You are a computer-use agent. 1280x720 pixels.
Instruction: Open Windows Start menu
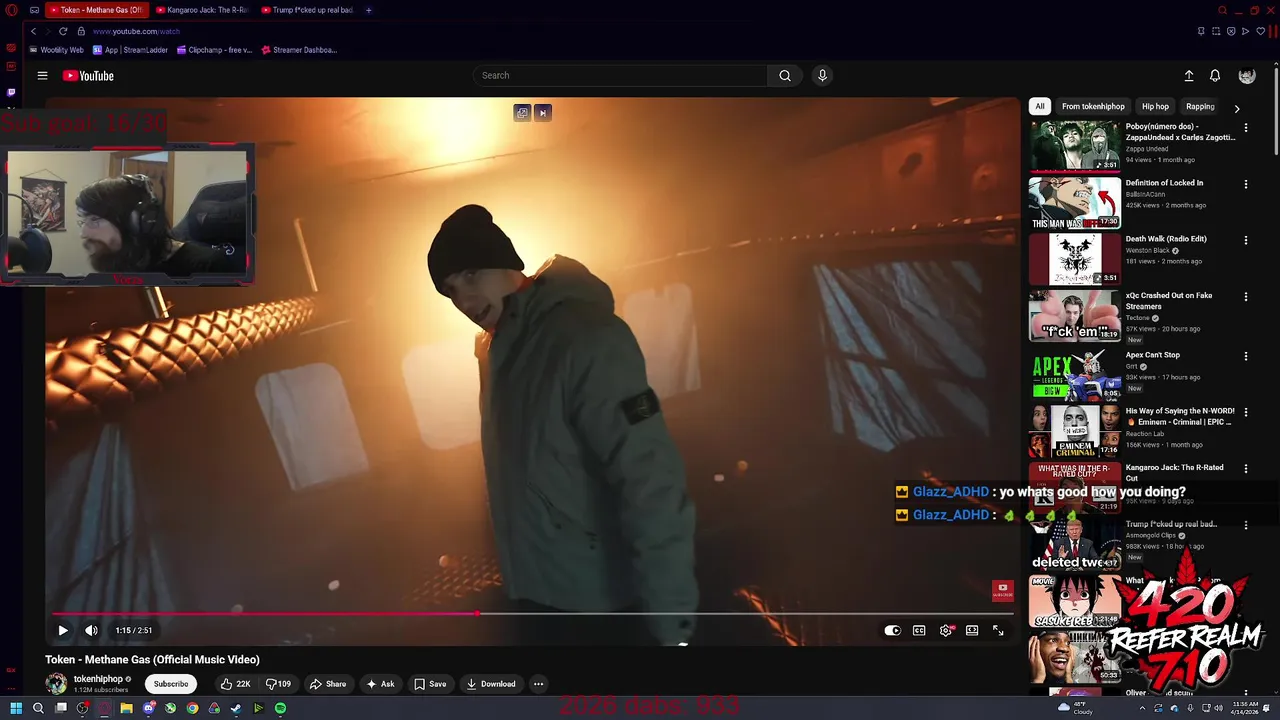point(16,708)
